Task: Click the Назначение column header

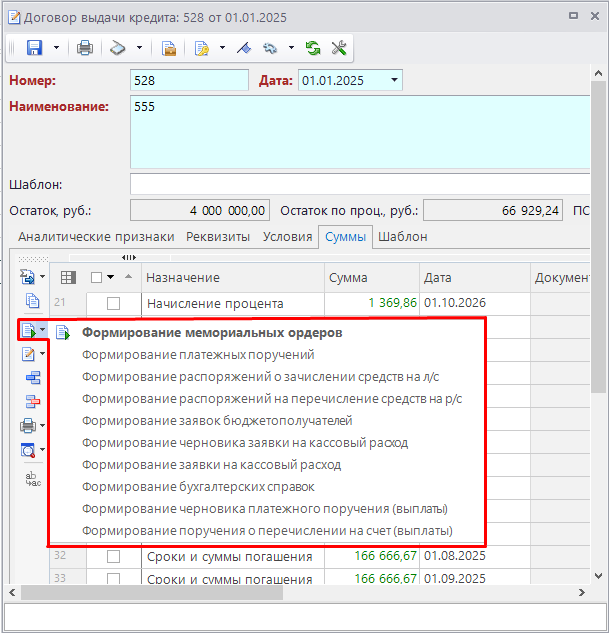Action: (x=183, y=277)
